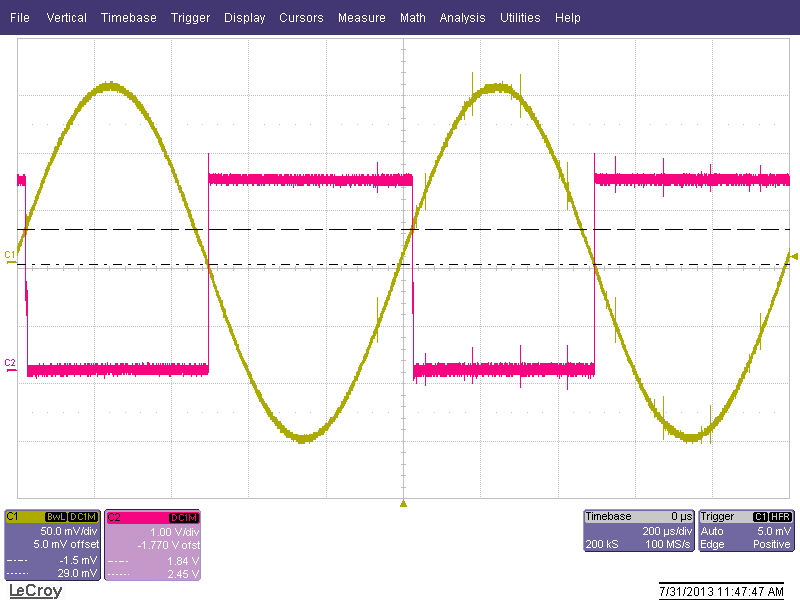Click the trigger level arrow marker
Screen dimensions: 800x600
[x=793, y=257]
